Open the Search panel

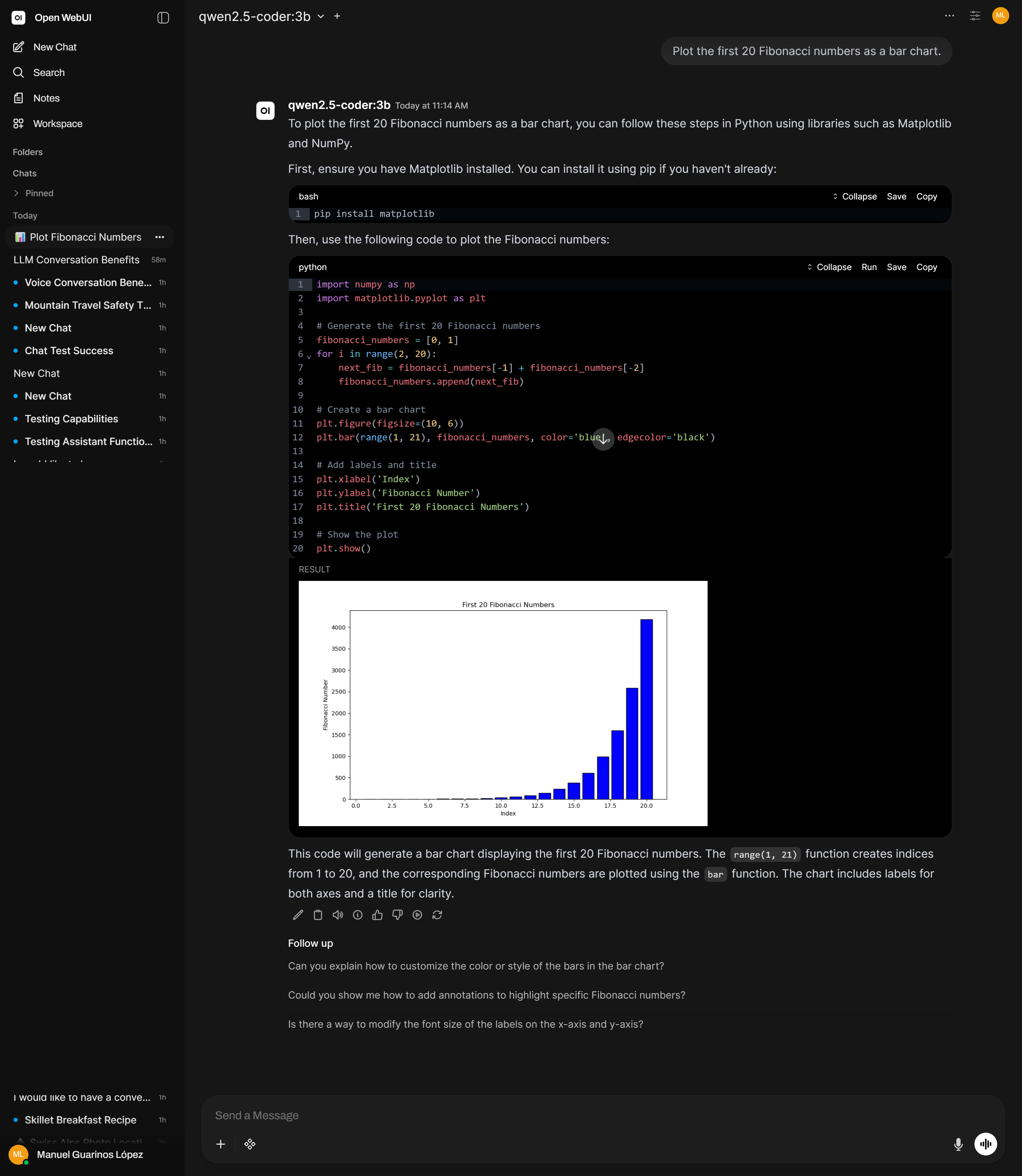(x=48, y=72)
